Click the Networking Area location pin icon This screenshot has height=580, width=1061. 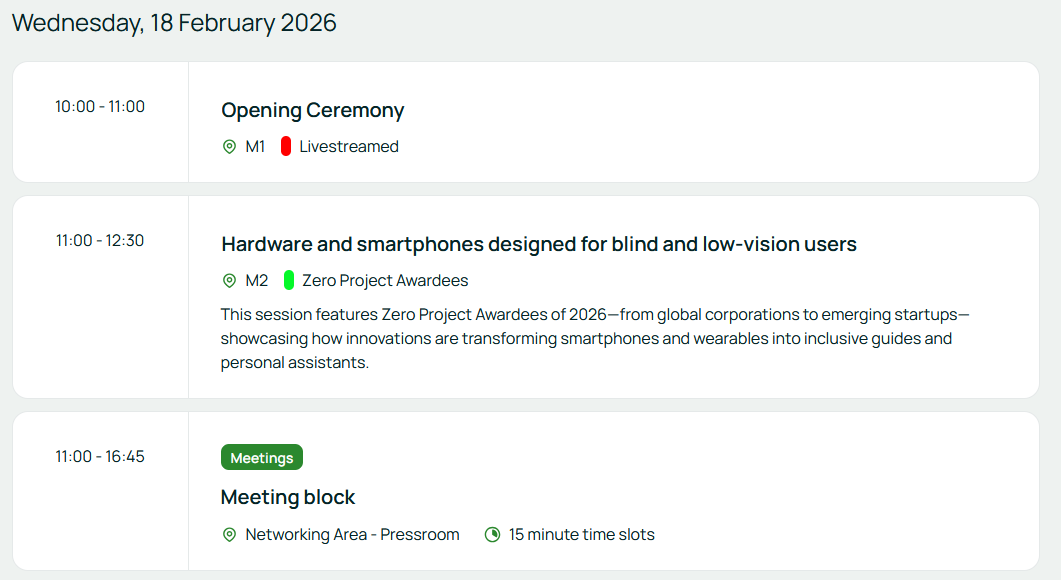(x=229, y=535)
